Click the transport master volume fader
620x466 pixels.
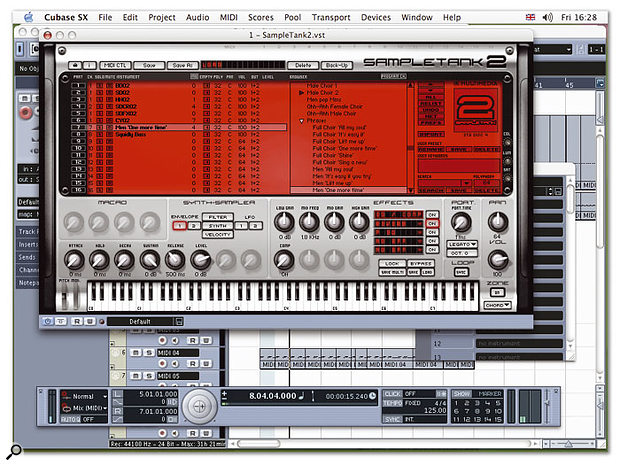tap(547, 406)
